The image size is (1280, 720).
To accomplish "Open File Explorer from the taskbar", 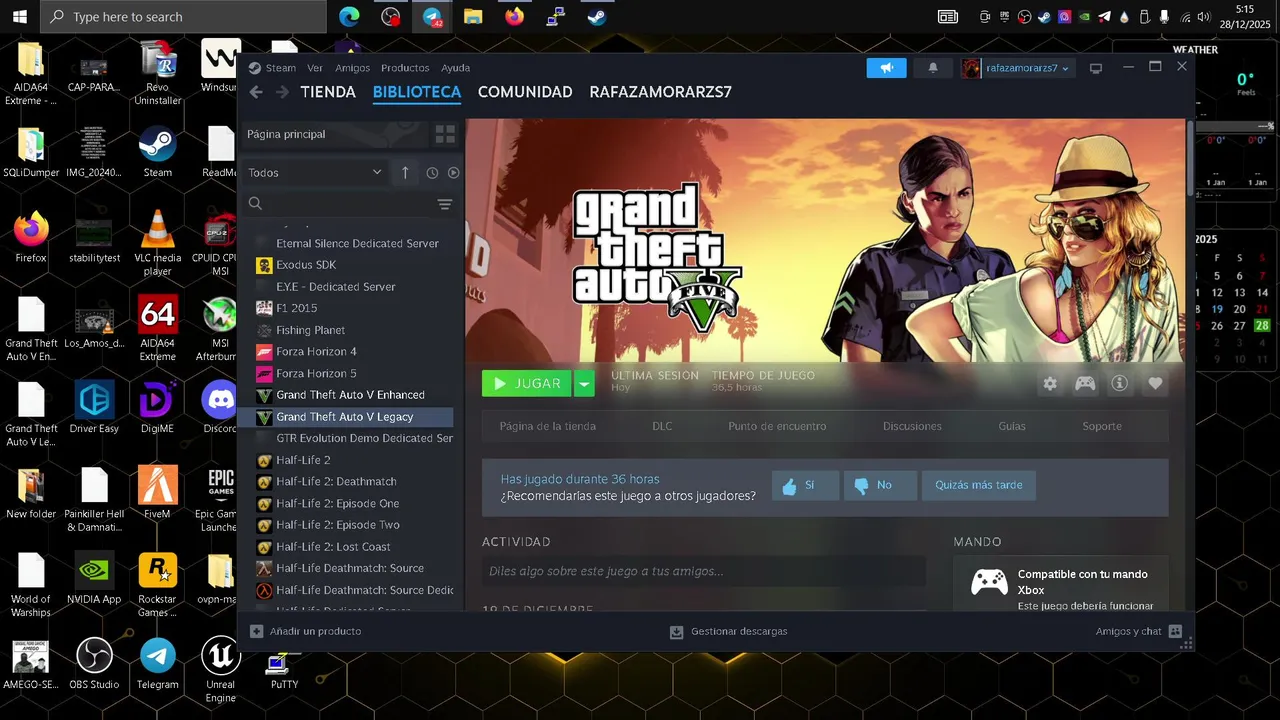I will click(x=473, y=16).
